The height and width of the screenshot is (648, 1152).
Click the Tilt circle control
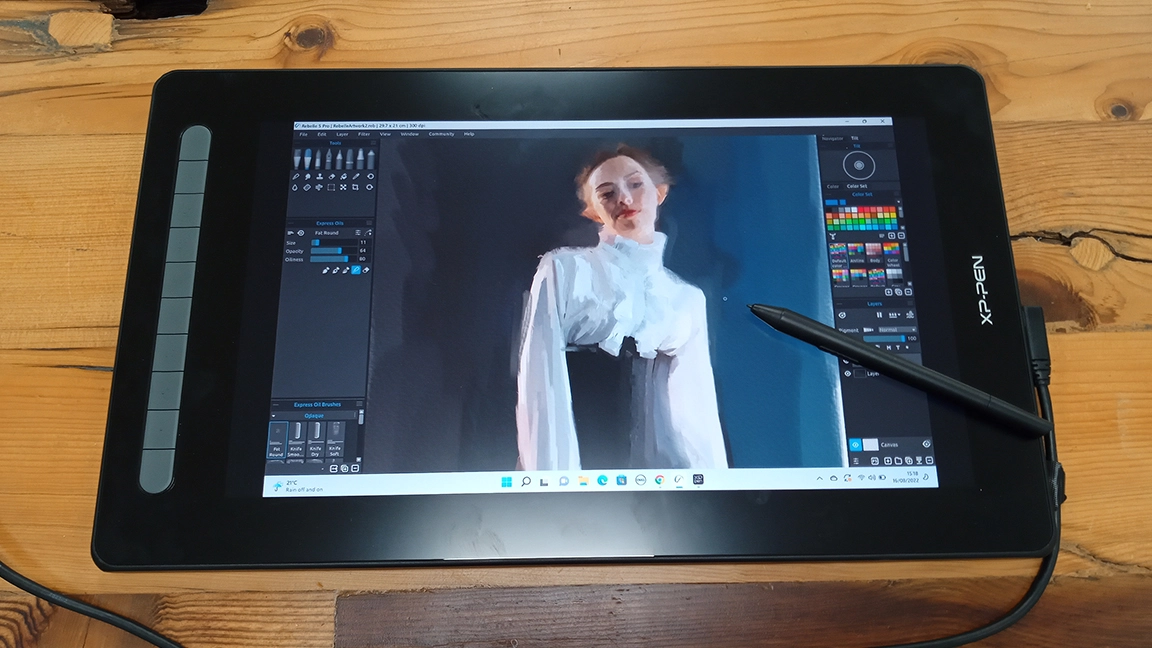[859, 165]
